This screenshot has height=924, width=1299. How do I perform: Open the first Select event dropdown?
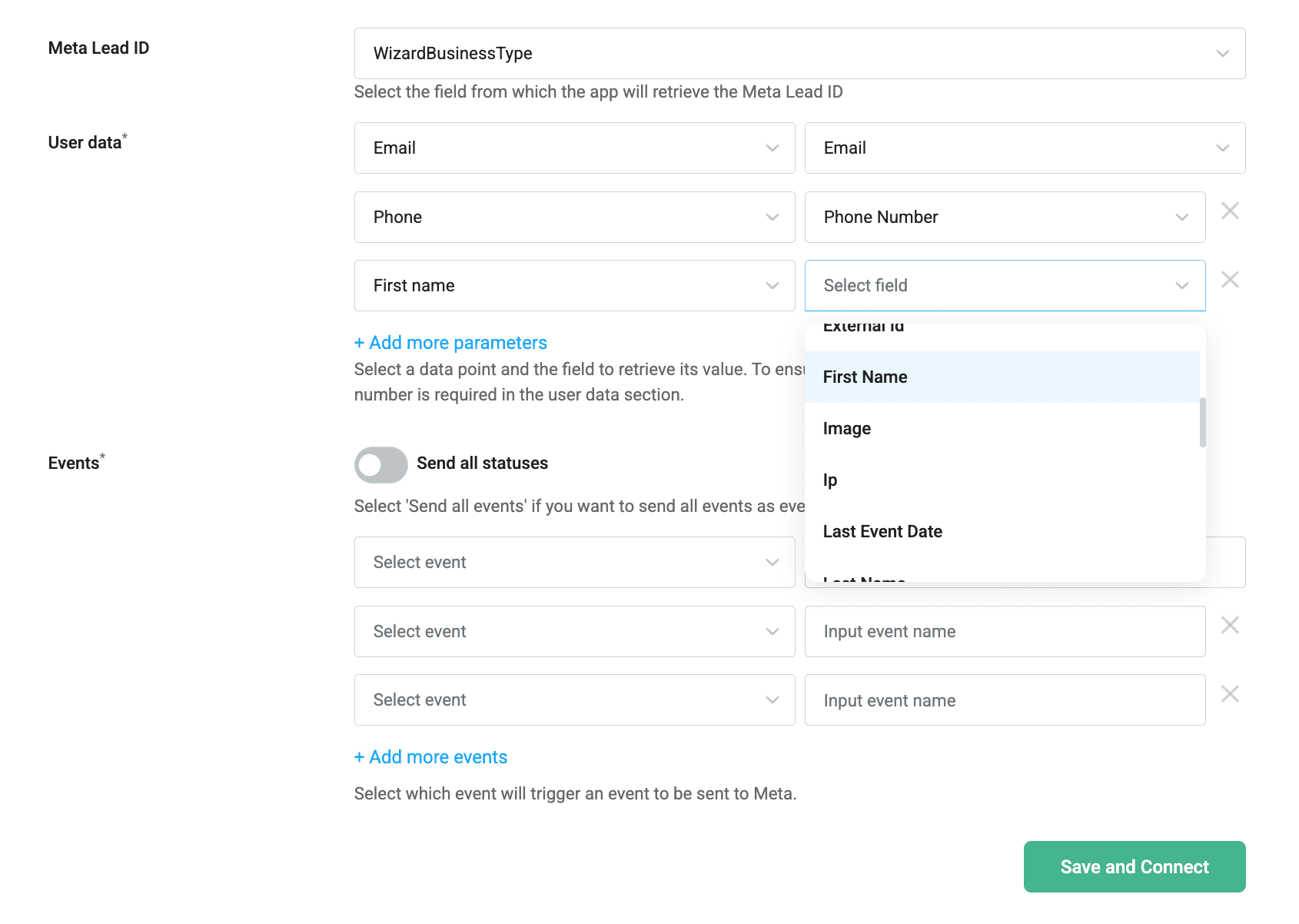(574, 562)
